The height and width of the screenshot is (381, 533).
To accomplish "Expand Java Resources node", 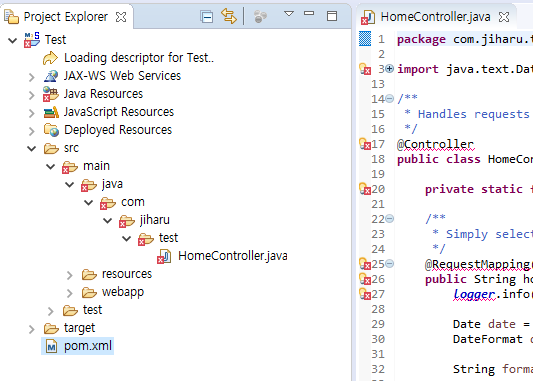I will point(32,95).
